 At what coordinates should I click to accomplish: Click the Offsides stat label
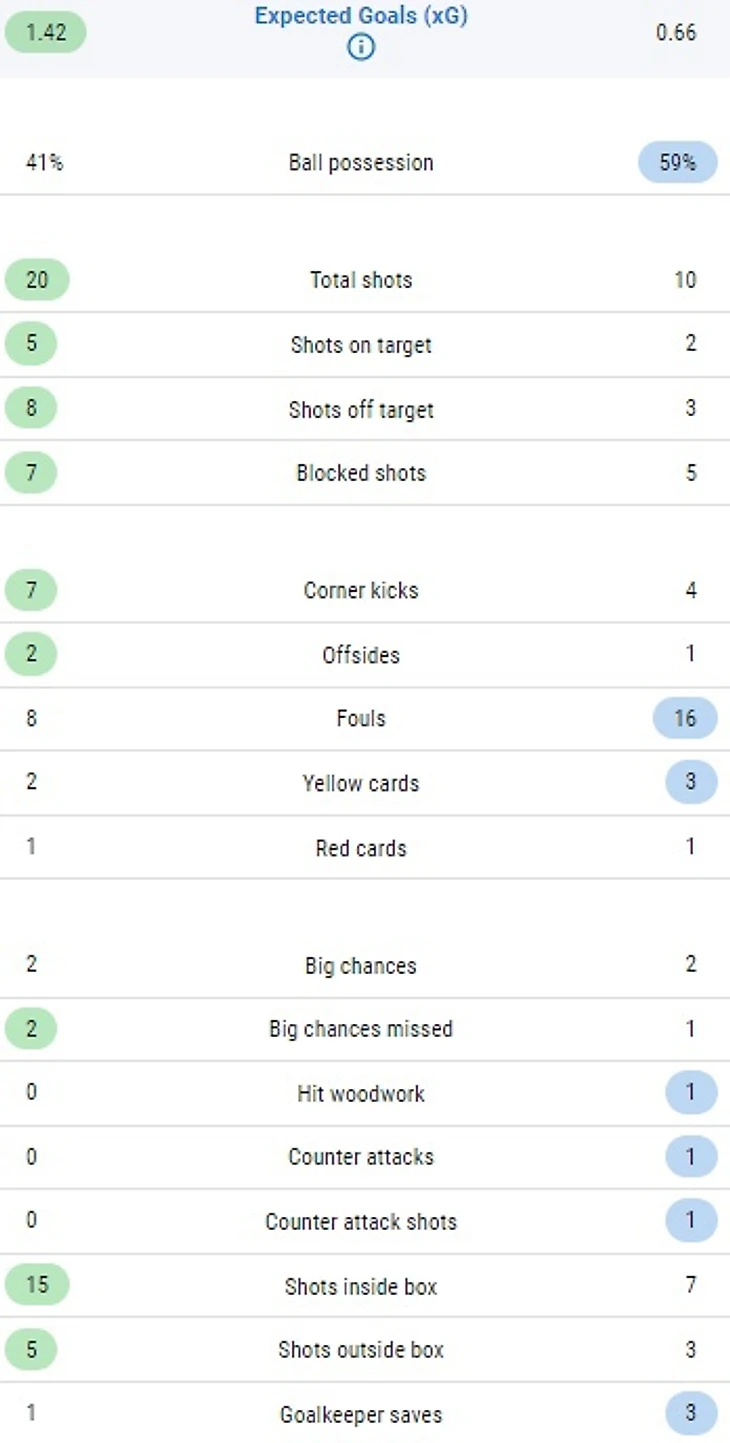(x=361, y=655)
